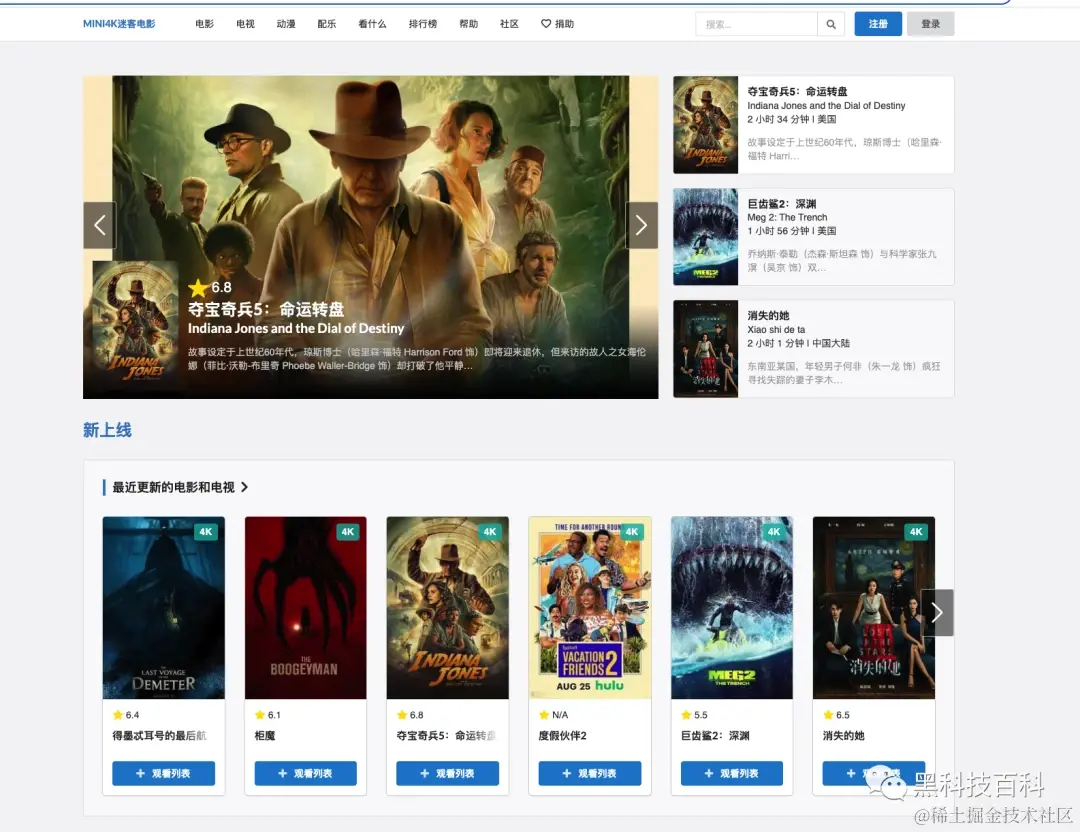1080x832 pixels.
Task: Click the 4K badge on 消失的她 poster
Action: [x=916, y=532]
